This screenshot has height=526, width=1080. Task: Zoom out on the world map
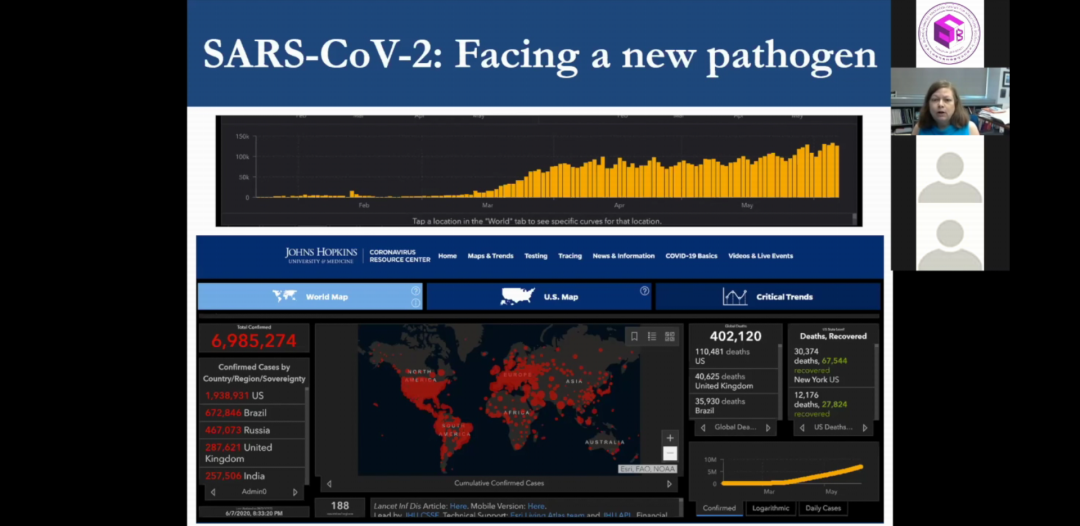pyautogui.click(x=669, y=453)
